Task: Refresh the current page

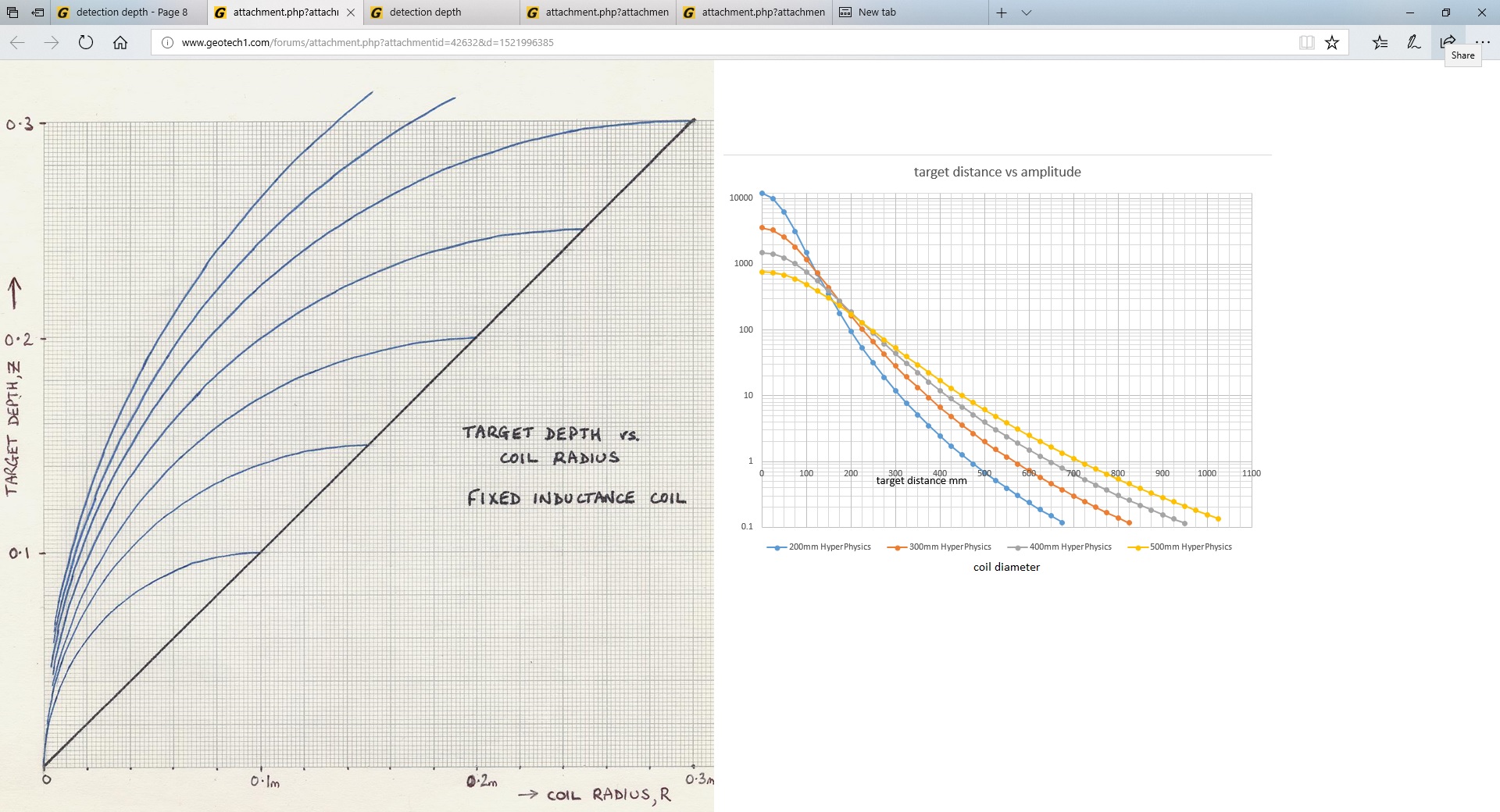Action: coord(86,43)
